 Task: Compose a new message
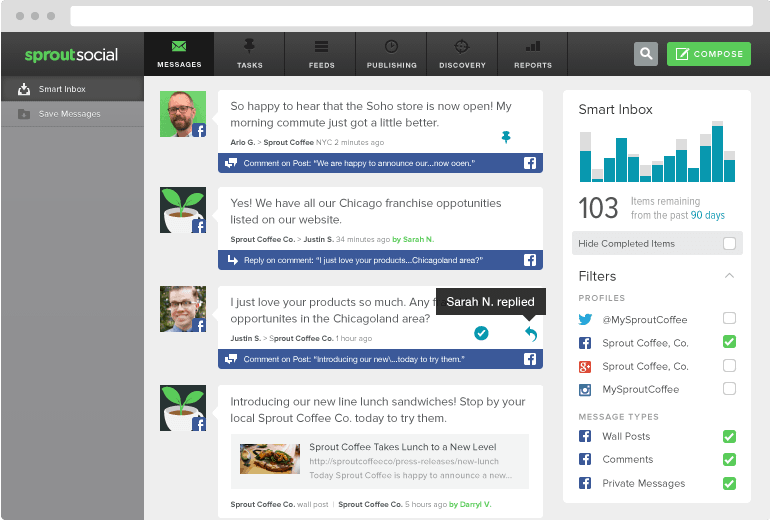(709, 54)
